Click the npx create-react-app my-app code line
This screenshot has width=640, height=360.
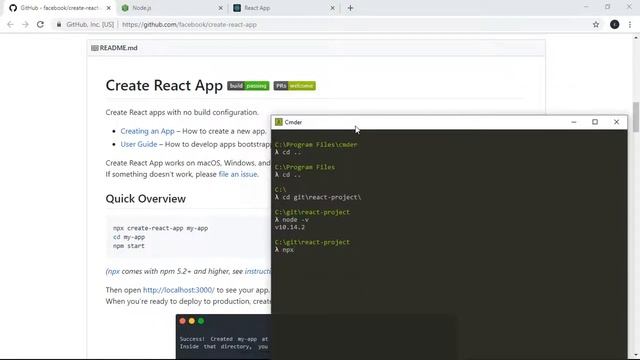[160, 228]
